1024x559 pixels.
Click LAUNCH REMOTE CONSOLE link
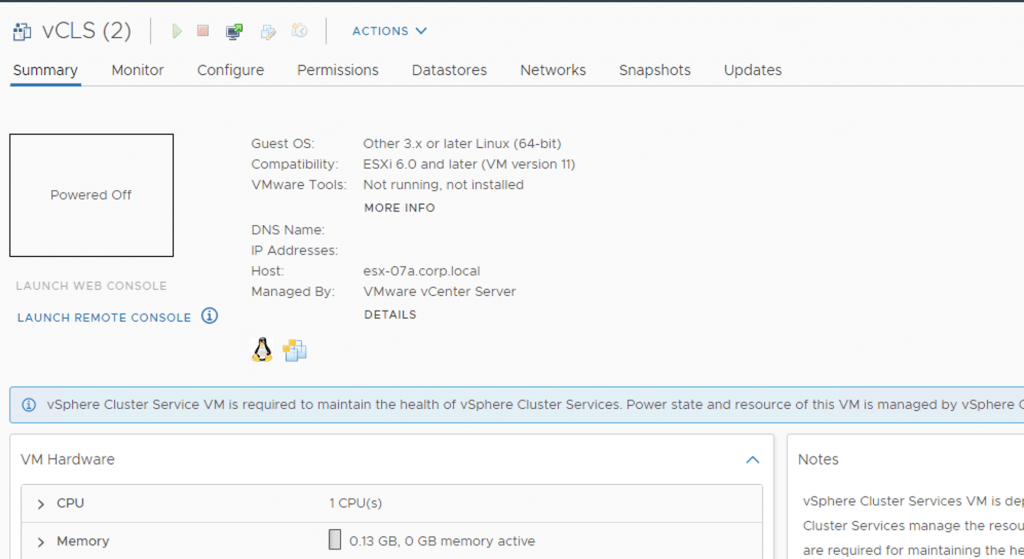click(x=104, y=317)
